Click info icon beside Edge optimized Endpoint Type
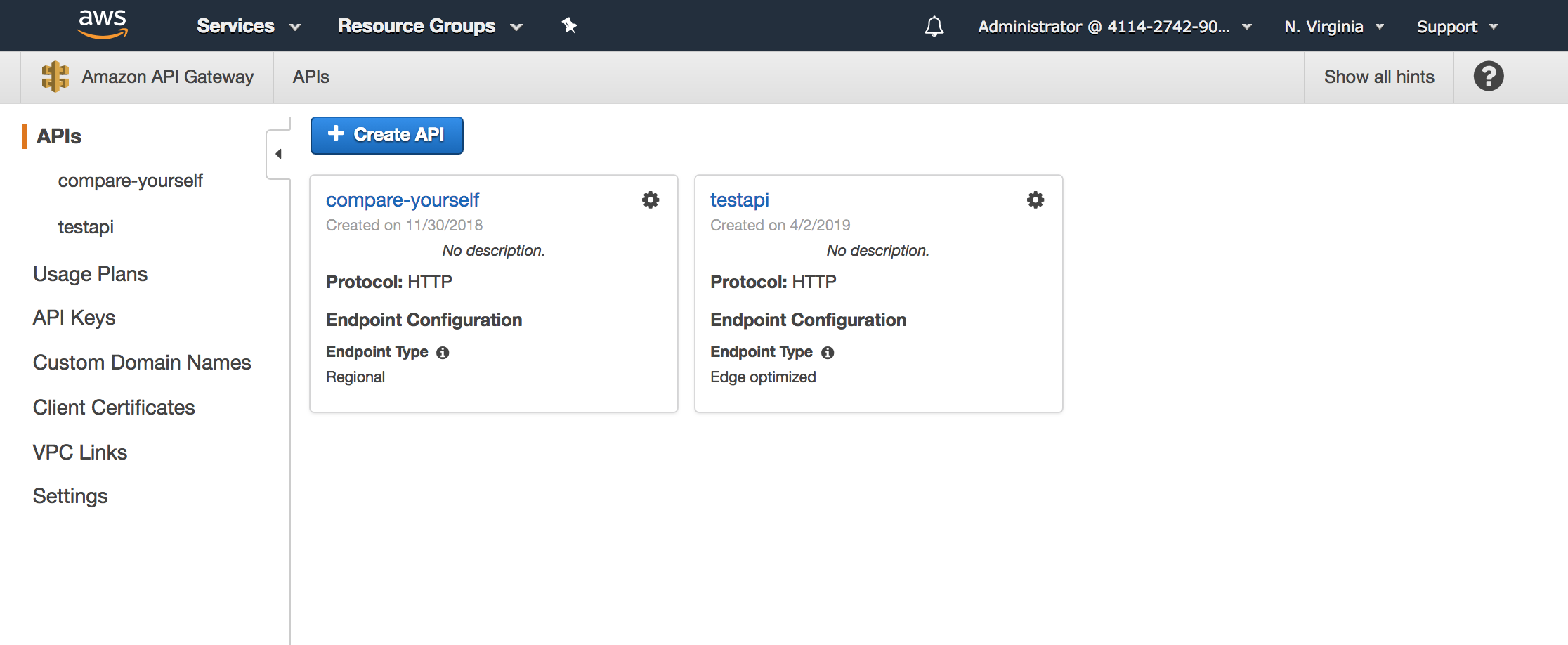This screenshot has width=1568, height=645. pos(828,353)
